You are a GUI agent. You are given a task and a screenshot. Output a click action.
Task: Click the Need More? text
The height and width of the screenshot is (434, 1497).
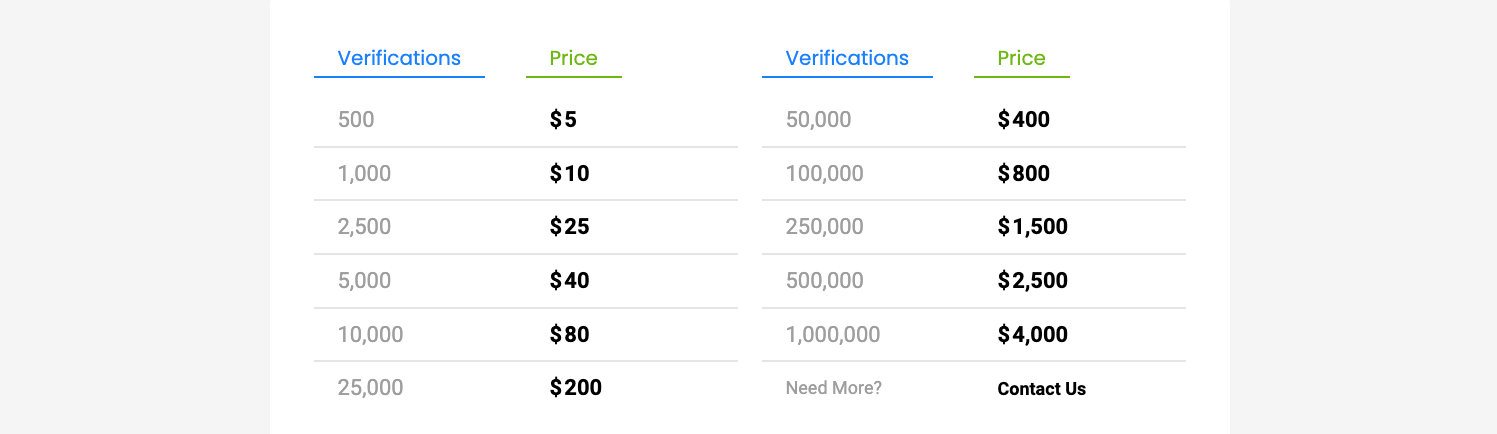point(833,388)
